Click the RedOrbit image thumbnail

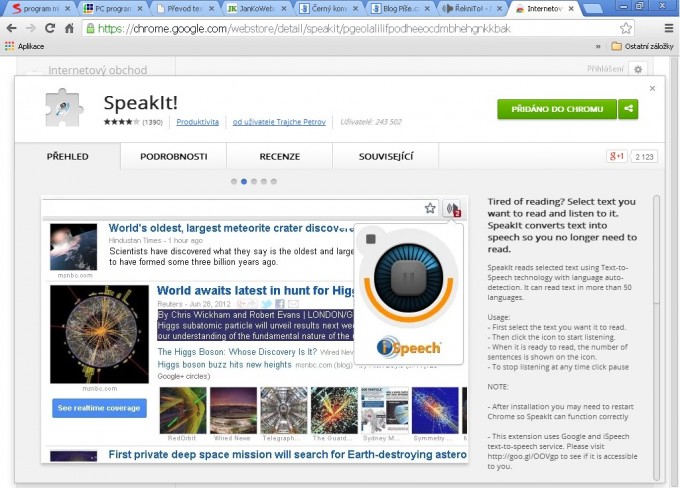[x=183, y=410]
